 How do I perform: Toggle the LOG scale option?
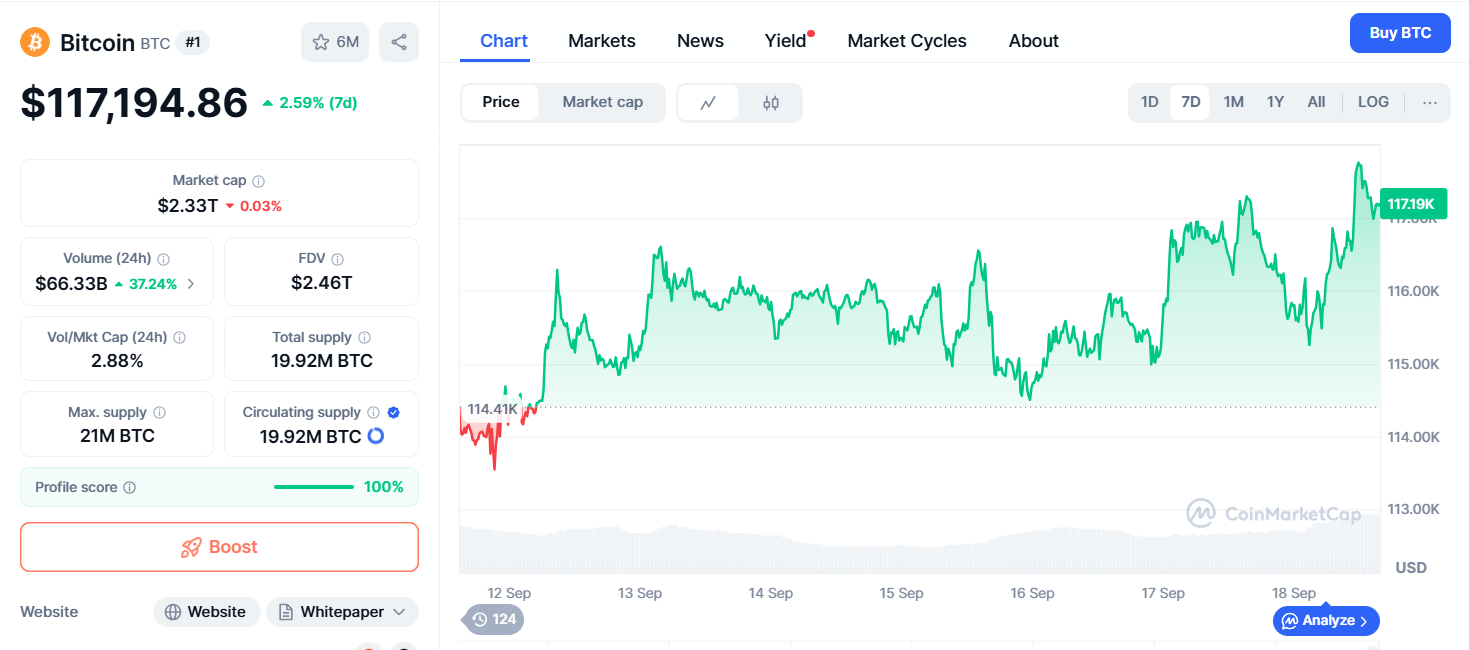pos(1372,102)
